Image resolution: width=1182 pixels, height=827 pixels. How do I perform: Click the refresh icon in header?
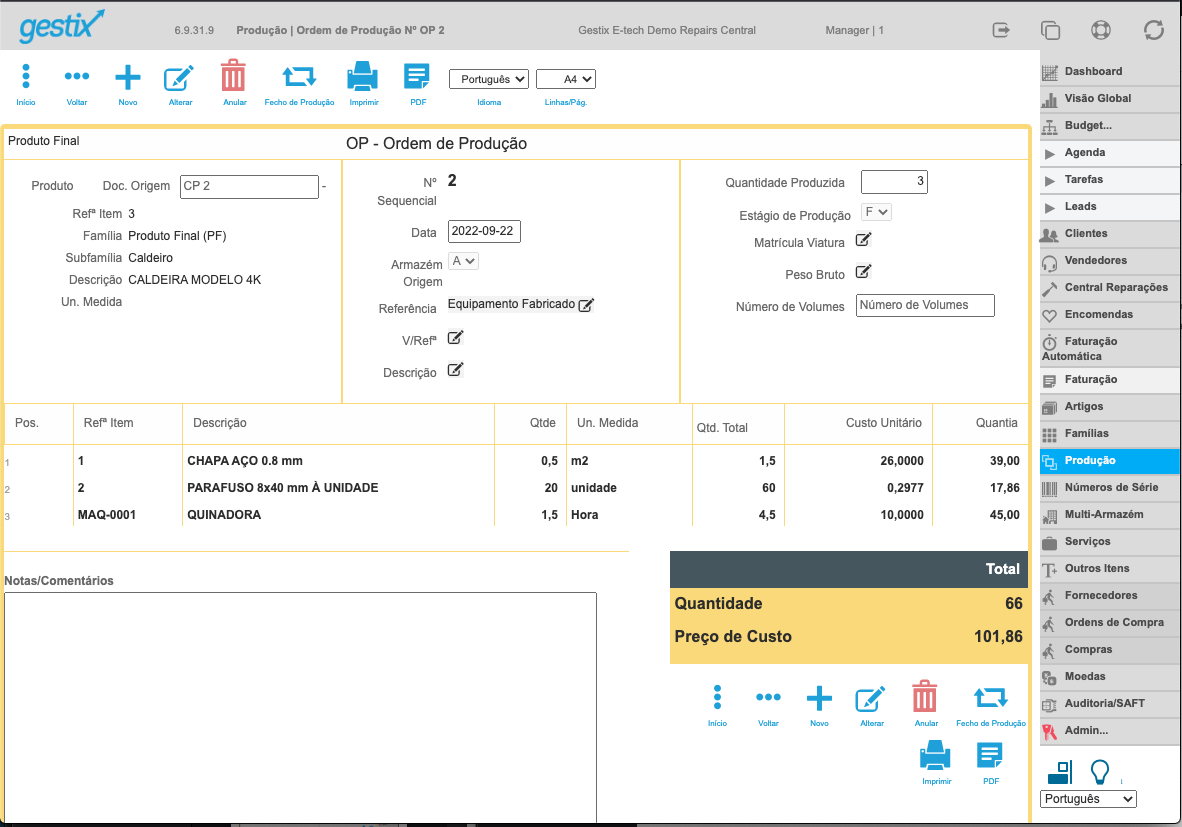point(1153,30)
